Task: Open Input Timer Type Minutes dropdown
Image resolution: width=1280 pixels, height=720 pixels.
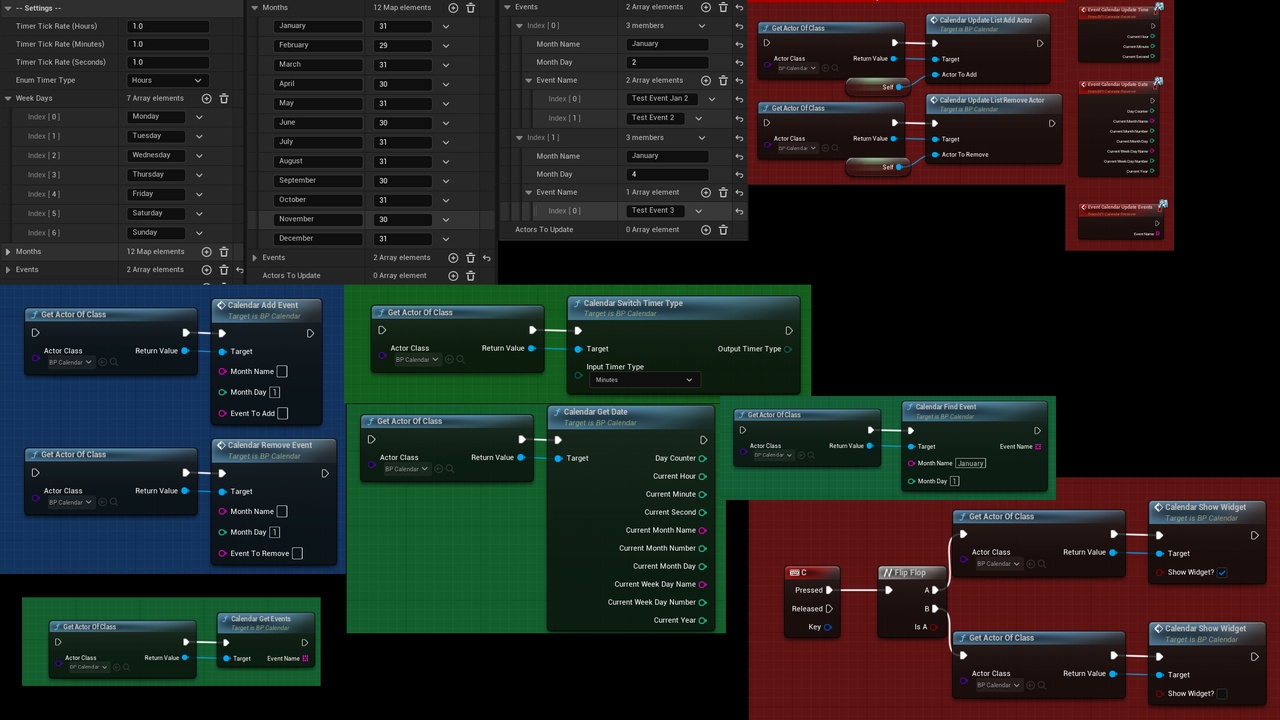Action: point(643,380)
